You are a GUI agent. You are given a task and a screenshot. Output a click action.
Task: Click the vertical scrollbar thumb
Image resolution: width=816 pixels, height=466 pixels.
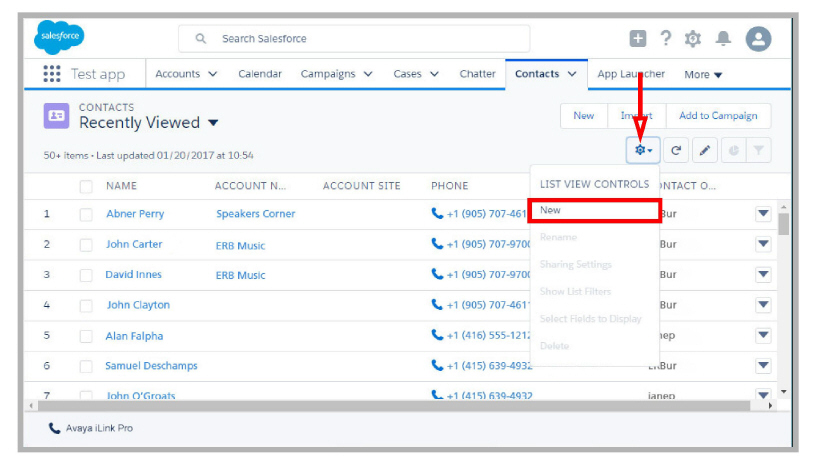(783, 224)
